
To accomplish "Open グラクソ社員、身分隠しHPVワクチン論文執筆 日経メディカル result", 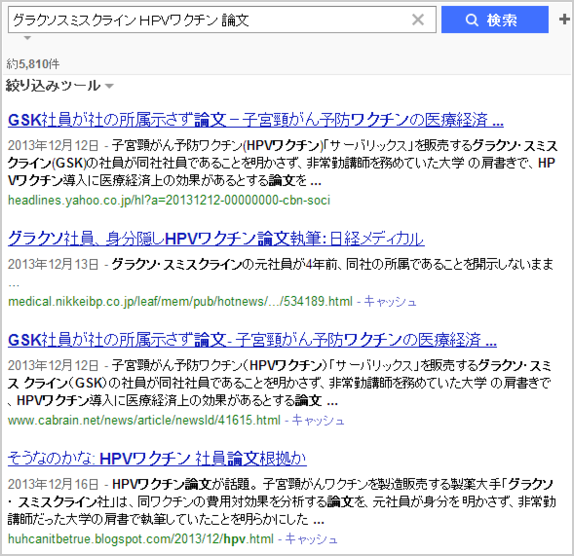I will 216,238.
